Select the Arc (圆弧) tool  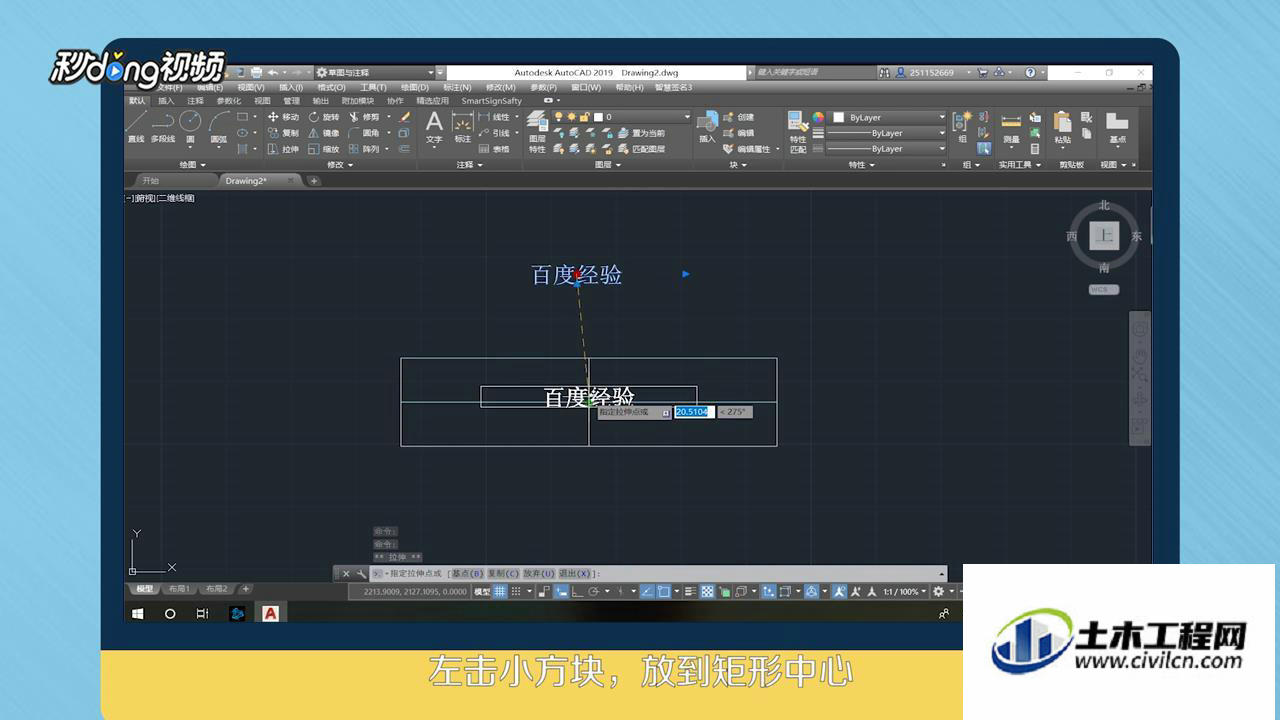pos(219,127)
